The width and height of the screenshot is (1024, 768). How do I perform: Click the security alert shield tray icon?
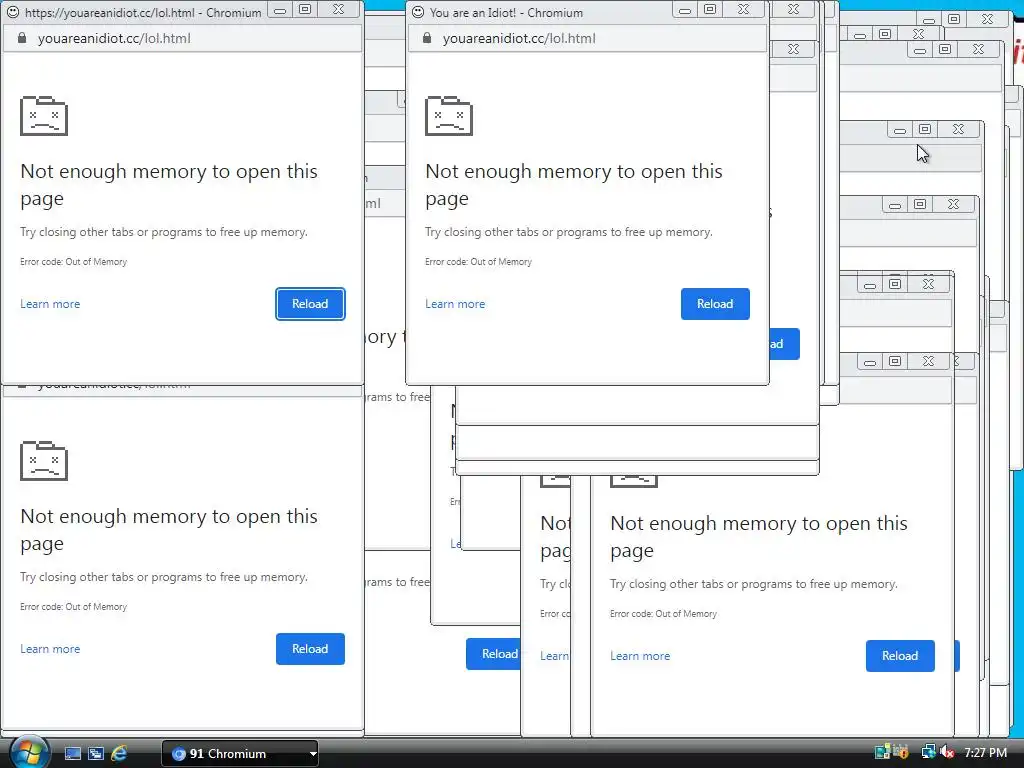point(901,752)
